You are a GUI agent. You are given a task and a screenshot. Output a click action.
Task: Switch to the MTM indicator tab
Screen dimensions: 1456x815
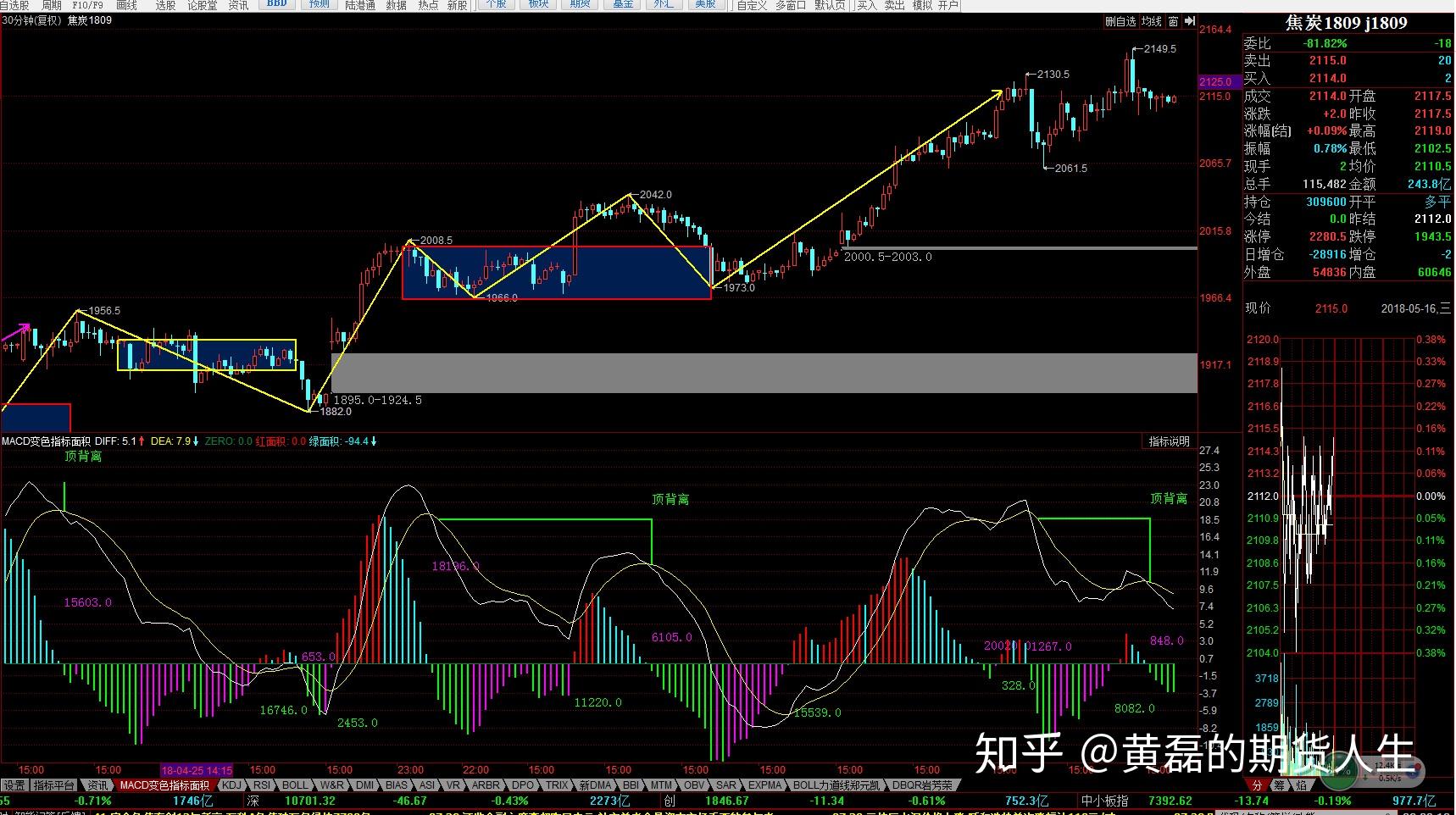(662, 785)
